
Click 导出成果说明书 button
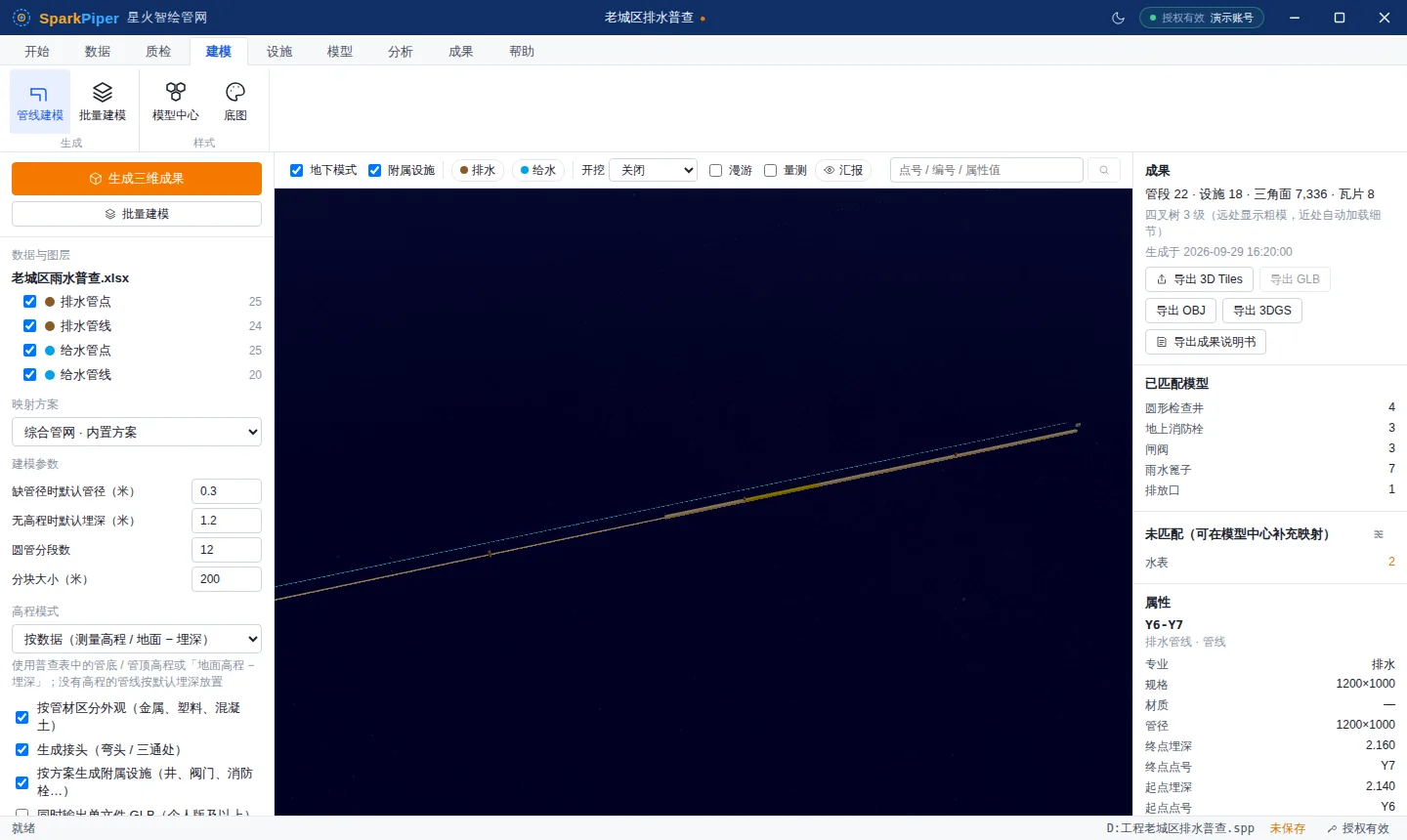(x=1206, y=342)
